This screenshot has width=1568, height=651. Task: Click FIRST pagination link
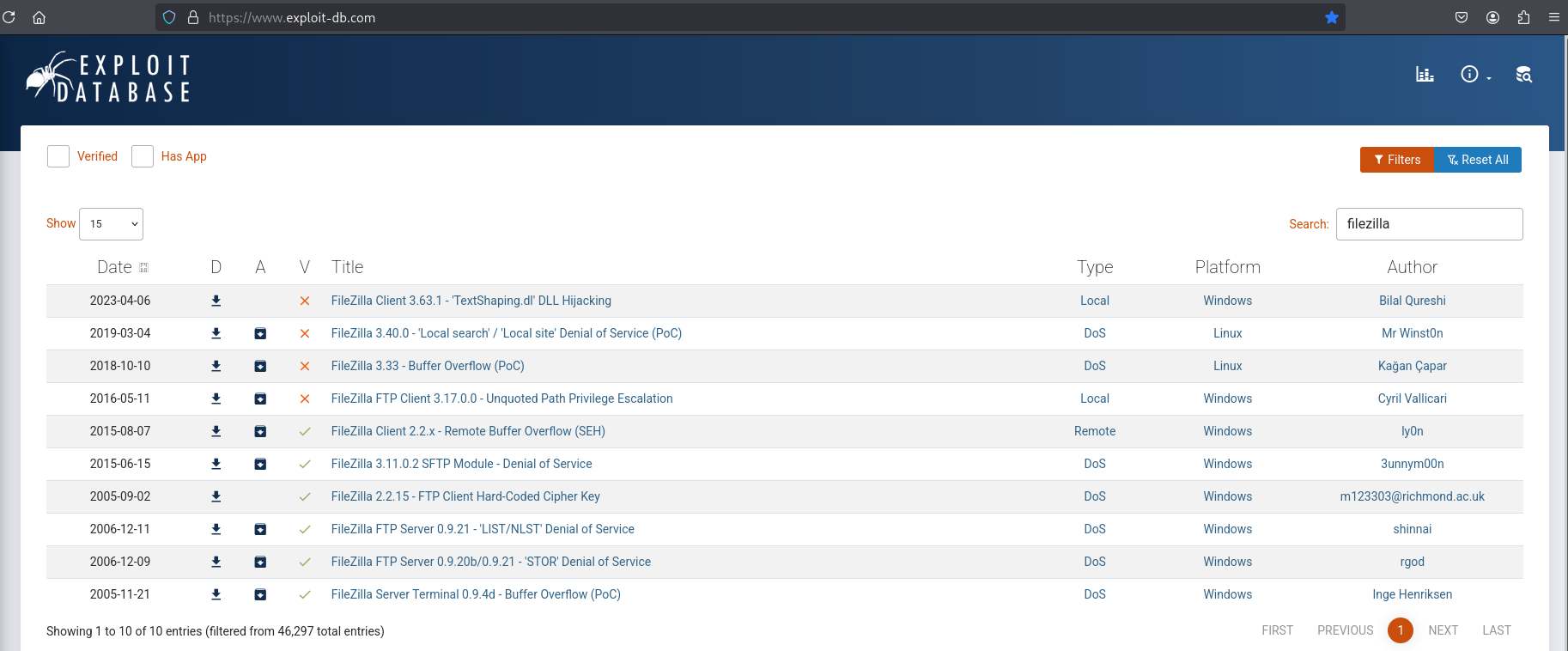point(1278,630)
